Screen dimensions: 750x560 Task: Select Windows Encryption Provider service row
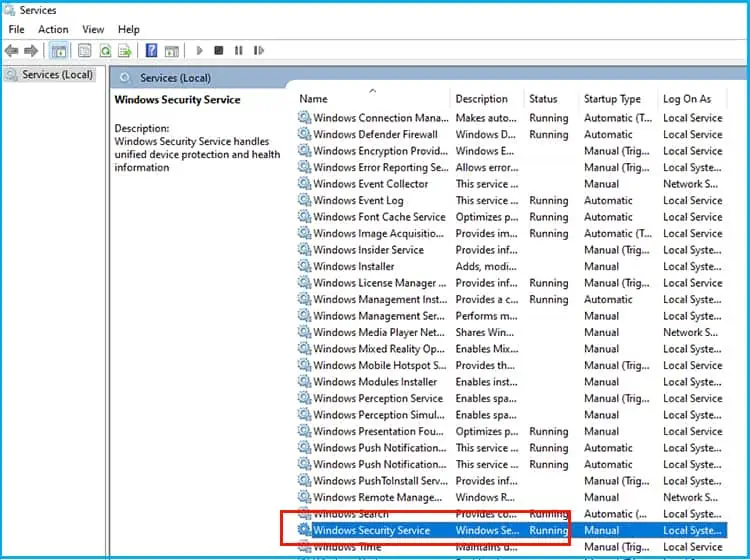click(512, 151)
